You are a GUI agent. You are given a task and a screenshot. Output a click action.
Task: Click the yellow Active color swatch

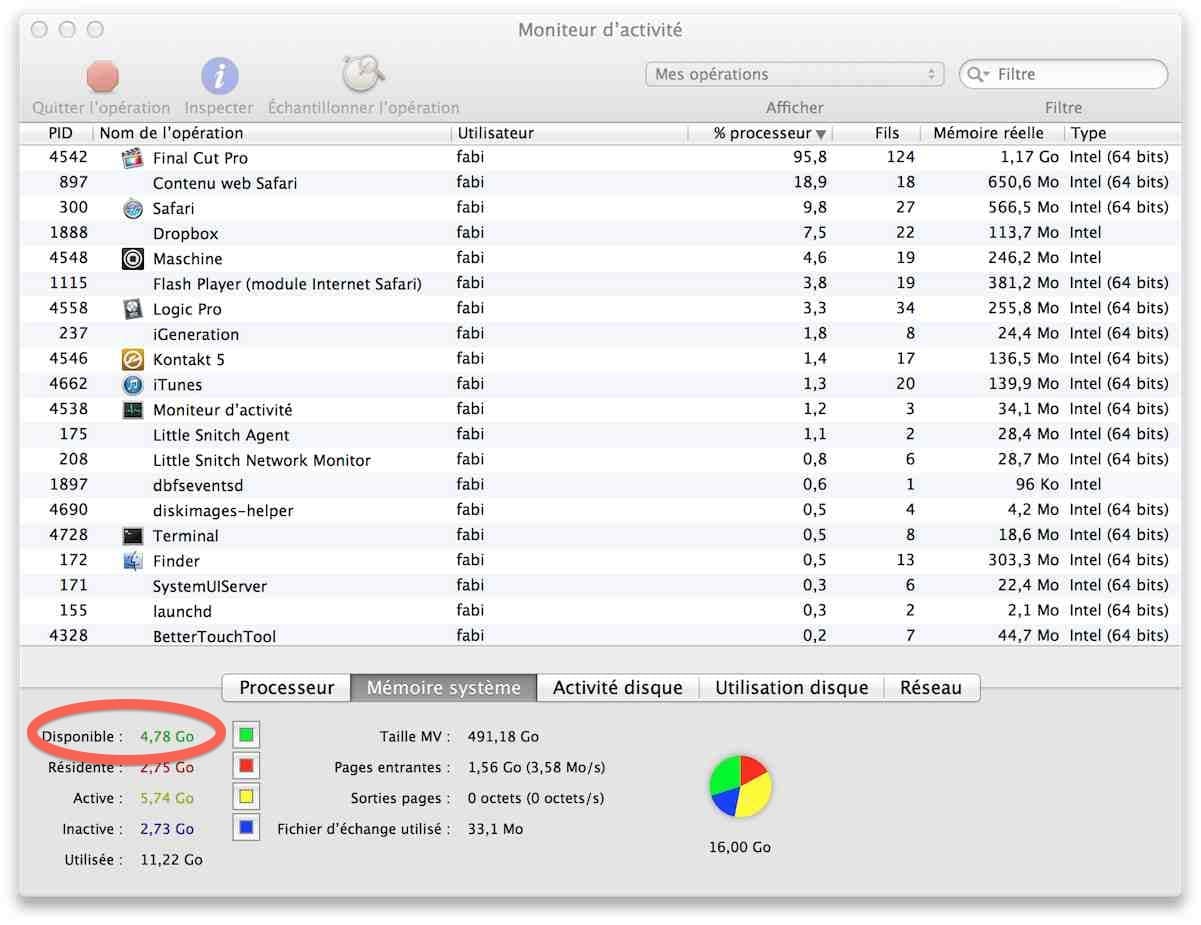(x=246, y=798)
